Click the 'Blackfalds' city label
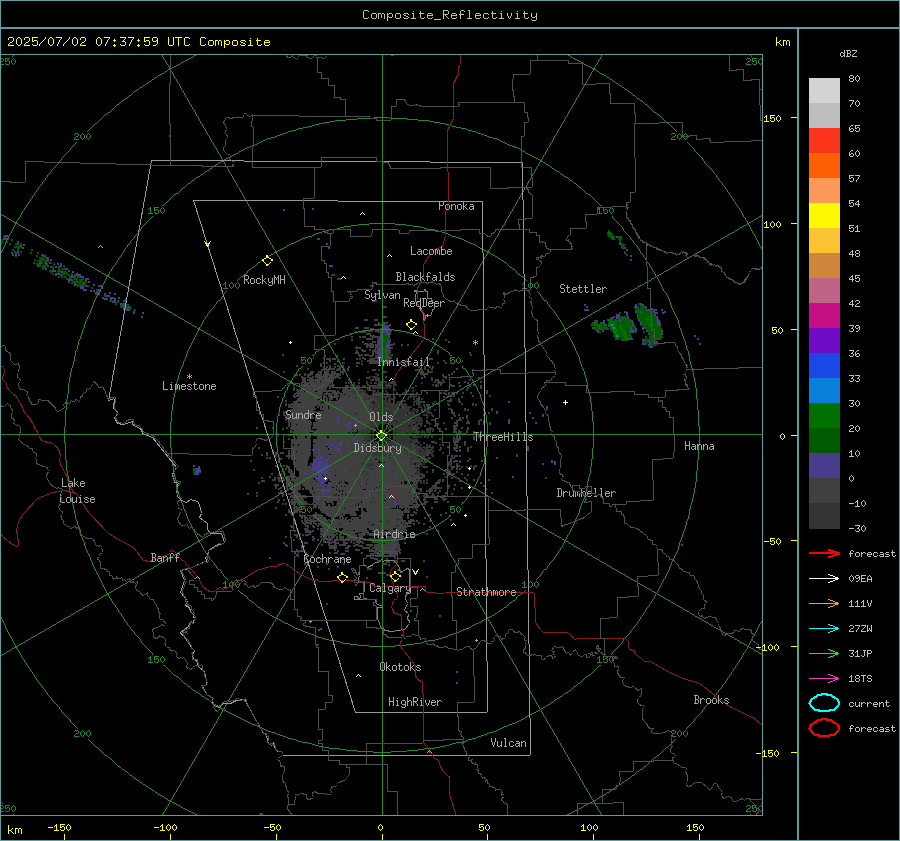Image resolution: width=900 pixels, height=841 pixels. pos(425,277)
